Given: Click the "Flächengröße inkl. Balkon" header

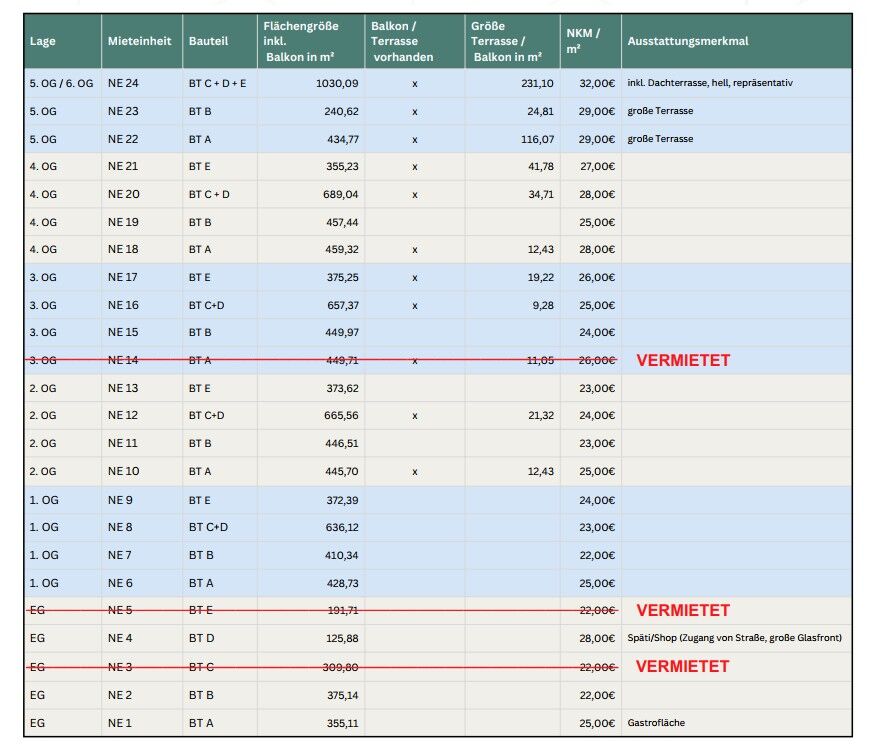Looking at the screenshot, I should pyautogui.click(x=299, y=41).
